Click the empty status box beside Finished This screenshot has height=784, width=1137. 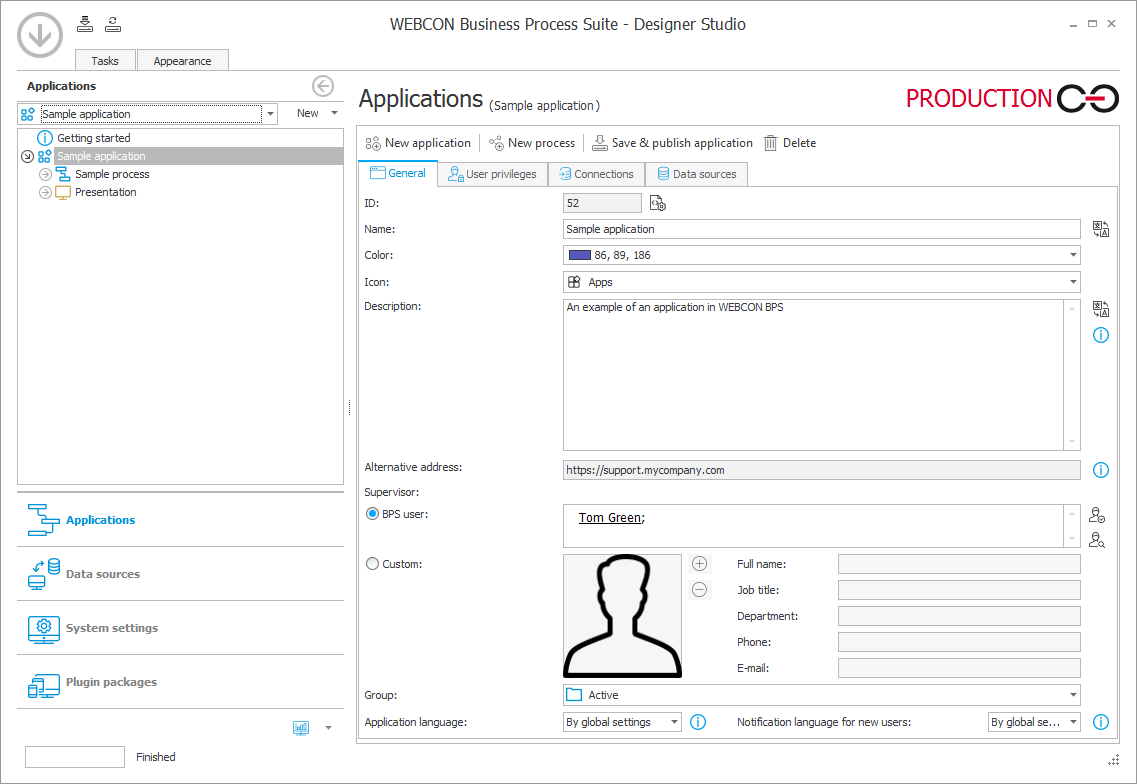pyautogui.click(x=75, y=756)
